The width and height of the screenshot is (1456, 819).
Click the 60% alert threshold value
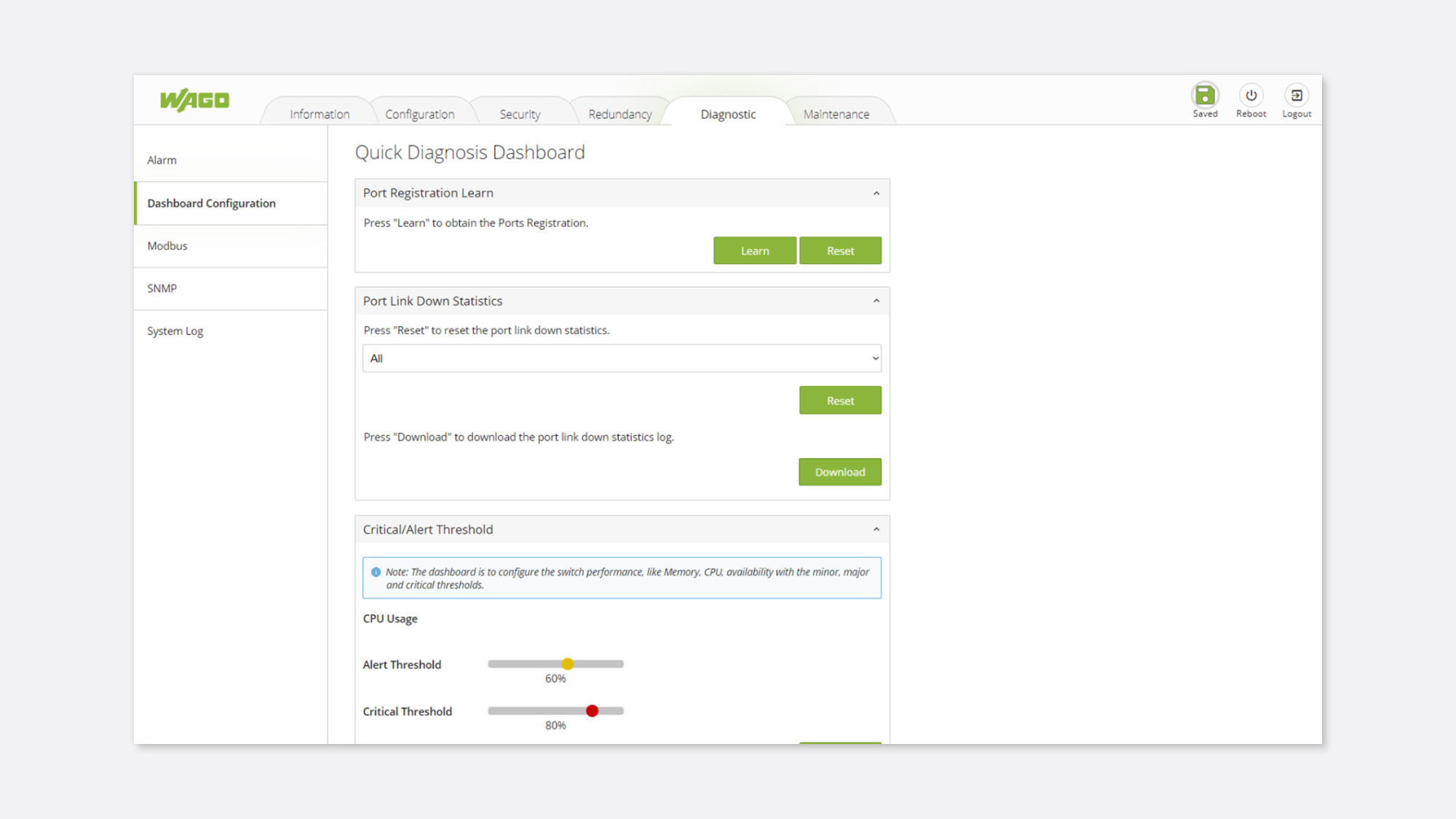[555, 678]
